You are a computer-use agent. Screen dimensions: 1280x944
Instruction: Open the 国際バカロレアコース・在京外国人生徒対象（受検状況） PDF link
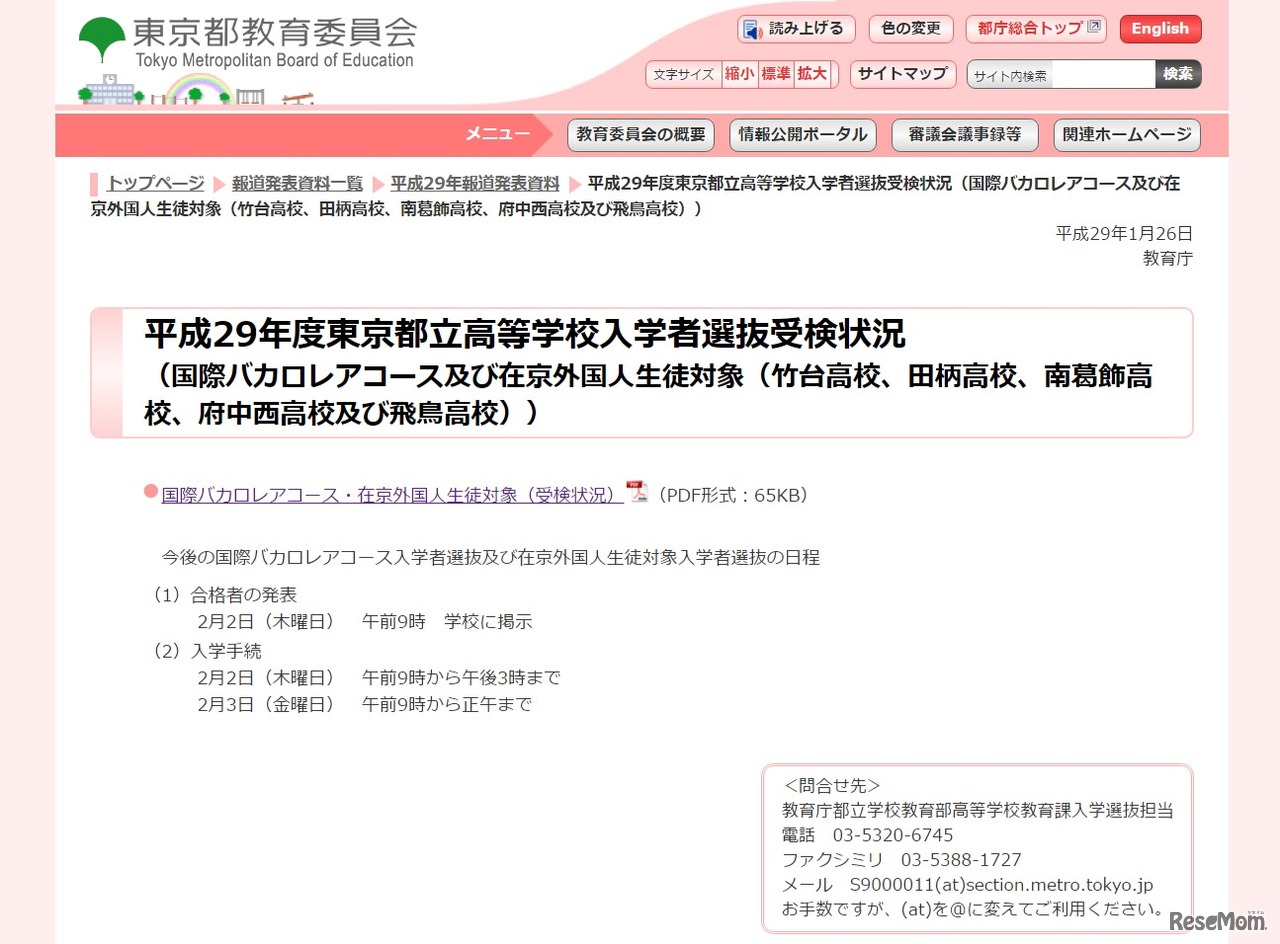[x=388, y=493]
